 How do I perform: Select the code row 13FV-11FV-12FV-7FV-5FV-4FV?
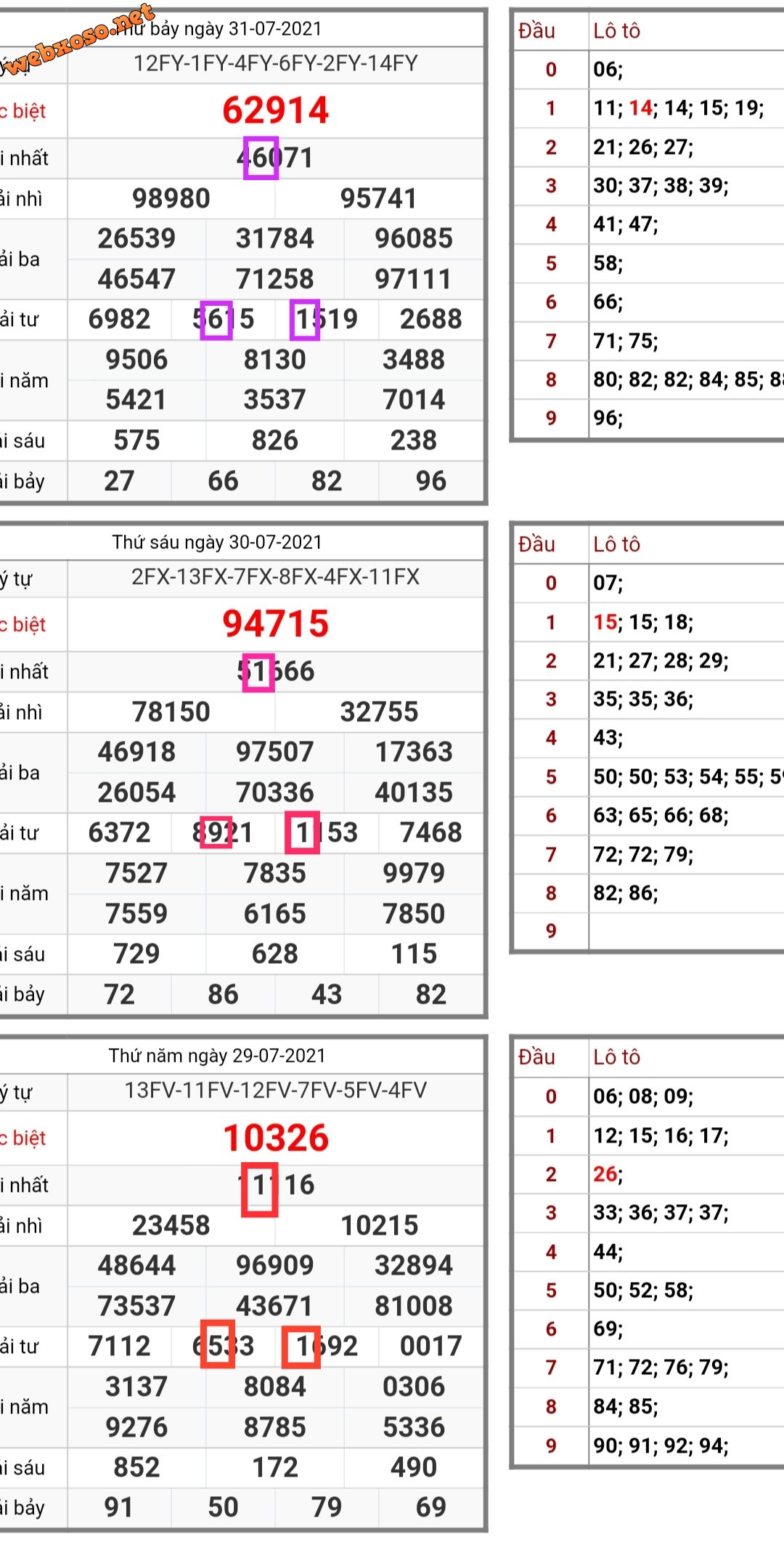(276, 1090)
